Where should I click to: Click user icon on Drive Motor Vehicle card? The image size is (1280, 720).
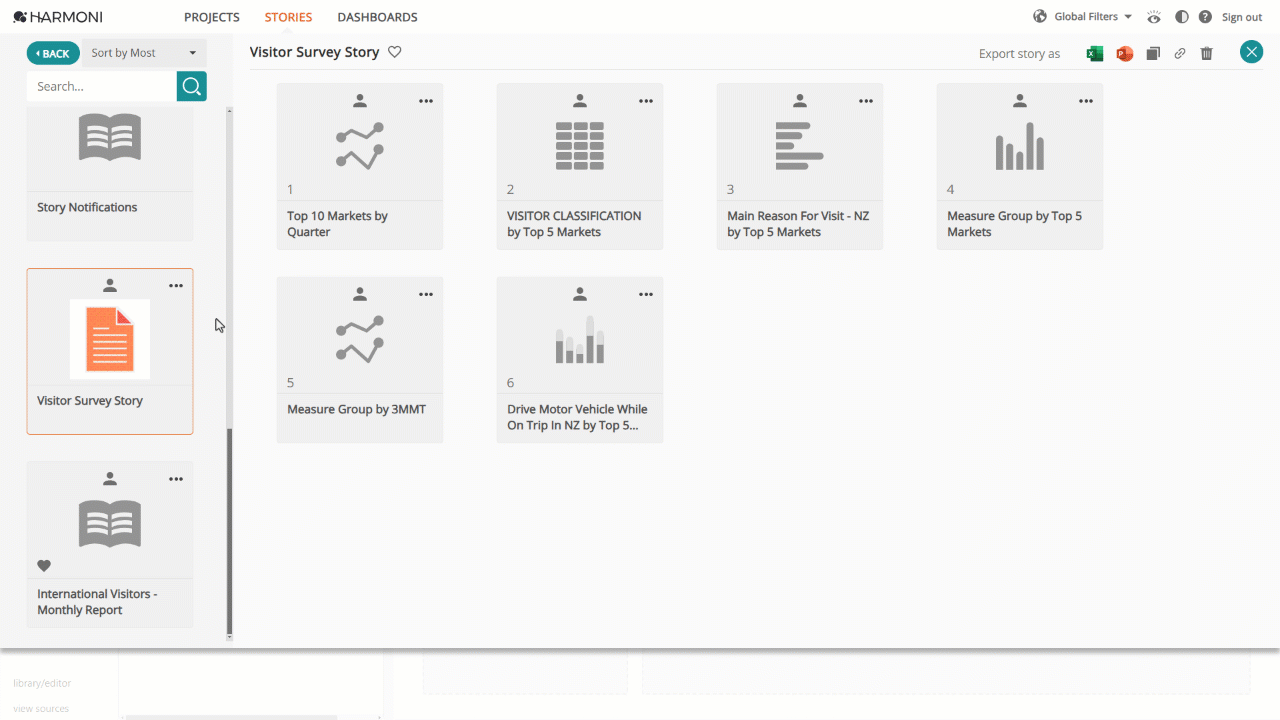(580, 294)
